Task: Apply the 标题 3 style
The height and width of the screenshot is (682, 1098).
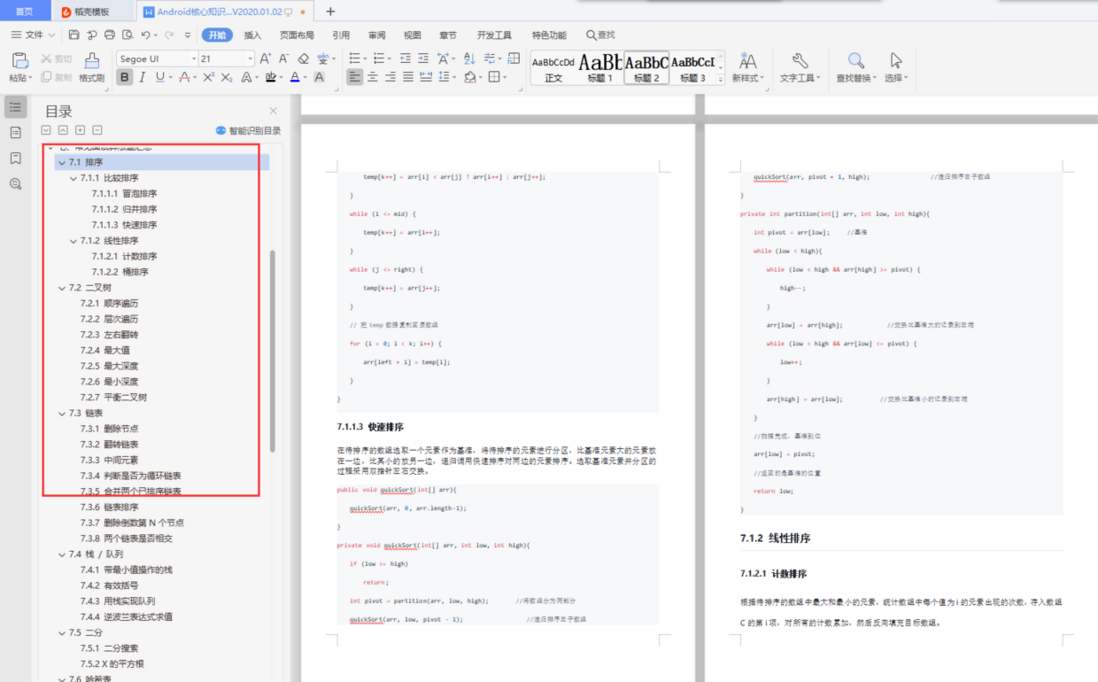Action: click(693, 67)
